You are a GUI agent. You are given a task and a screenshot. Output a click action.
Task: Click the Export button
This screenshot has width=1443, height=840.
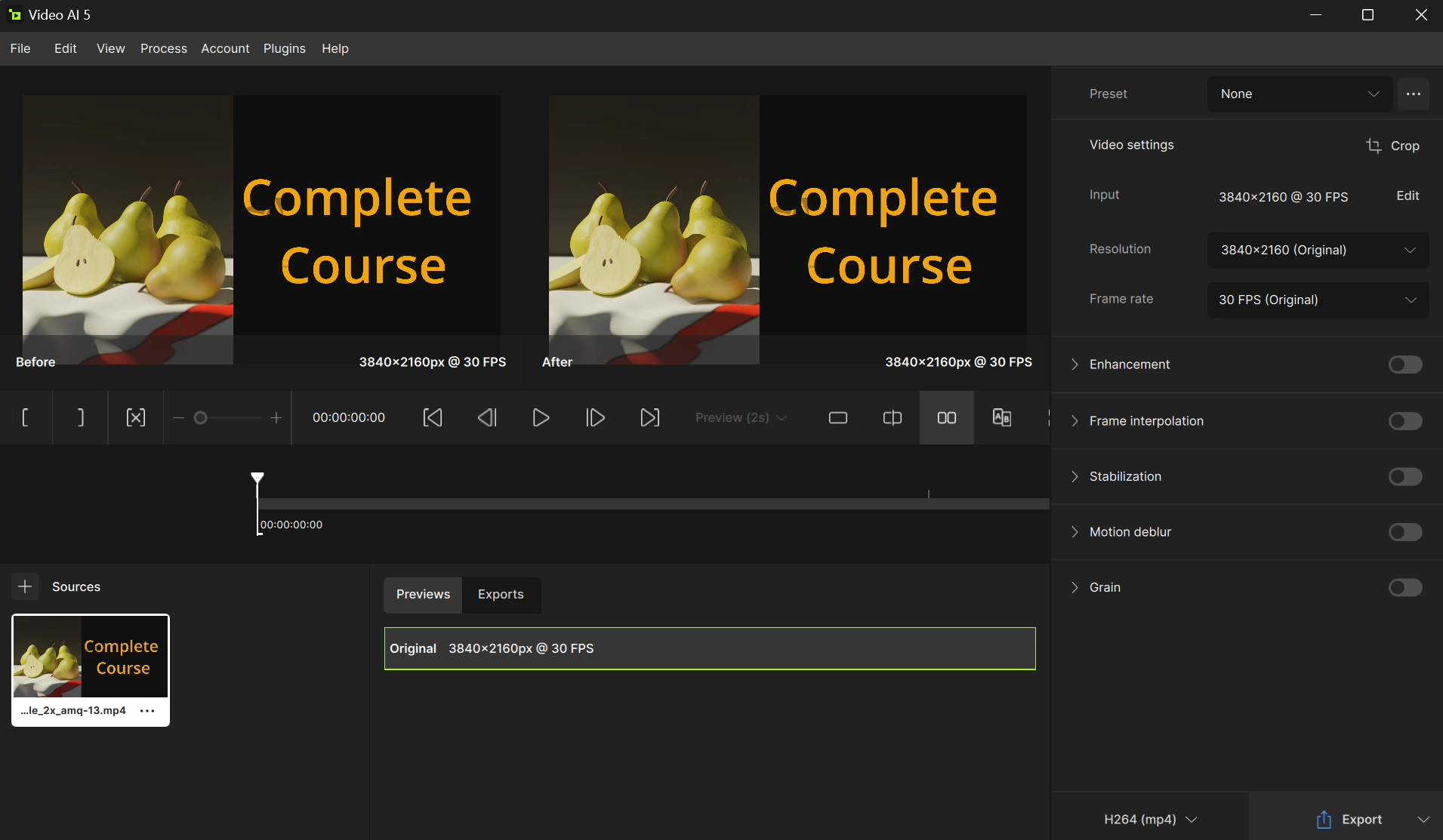point(1349,819)
